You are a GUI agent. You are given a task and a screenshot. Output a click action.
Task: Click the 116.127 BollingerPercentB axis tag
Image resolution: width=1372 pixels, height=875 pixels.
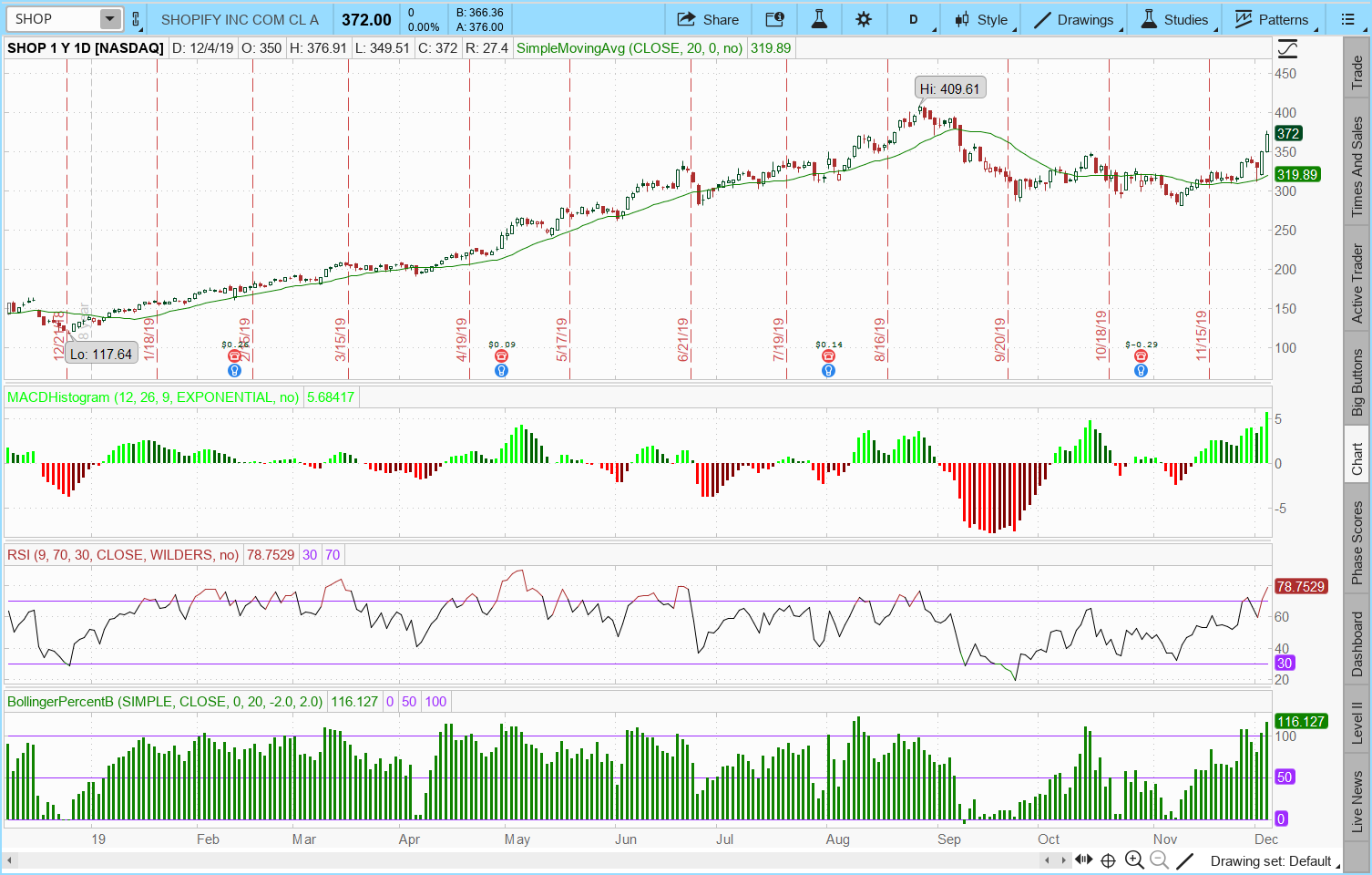click(1300, 721)
